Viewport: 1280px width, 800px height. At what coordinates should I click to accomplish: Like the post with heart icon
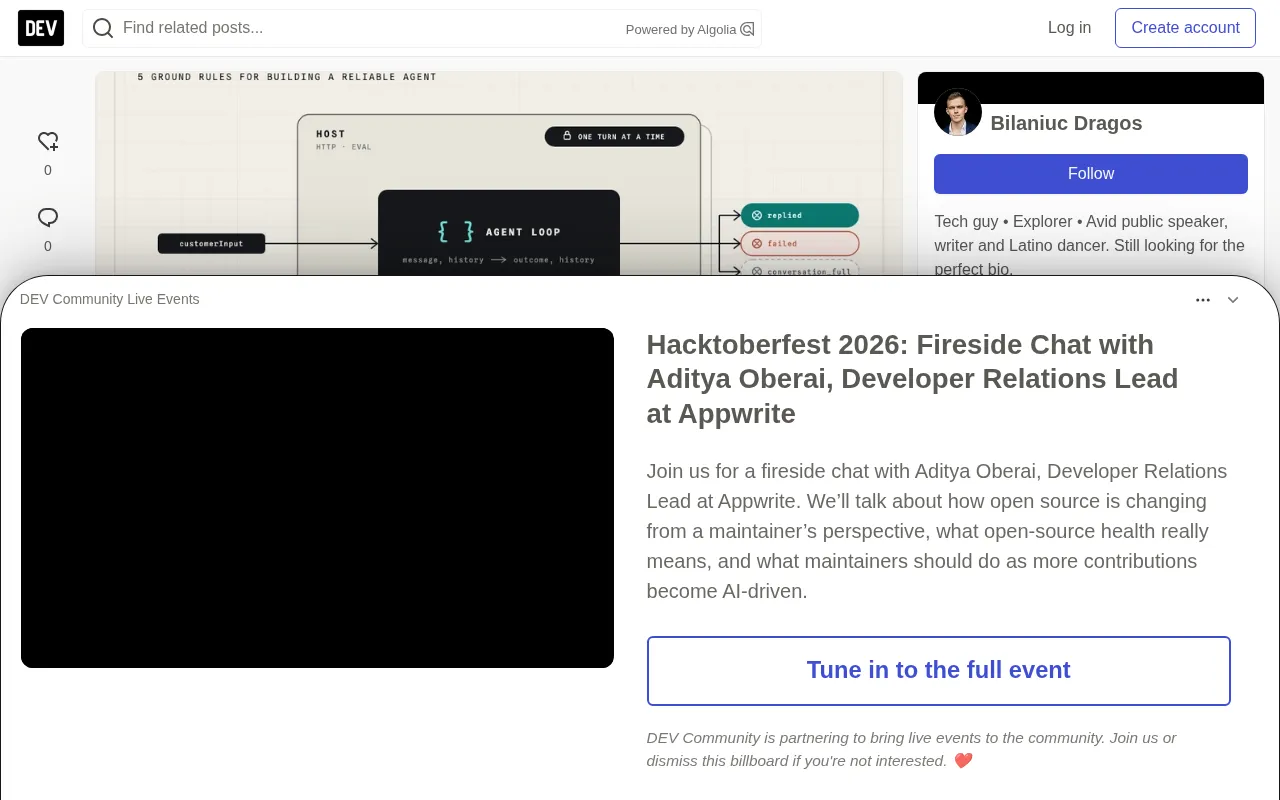(48, 141)
